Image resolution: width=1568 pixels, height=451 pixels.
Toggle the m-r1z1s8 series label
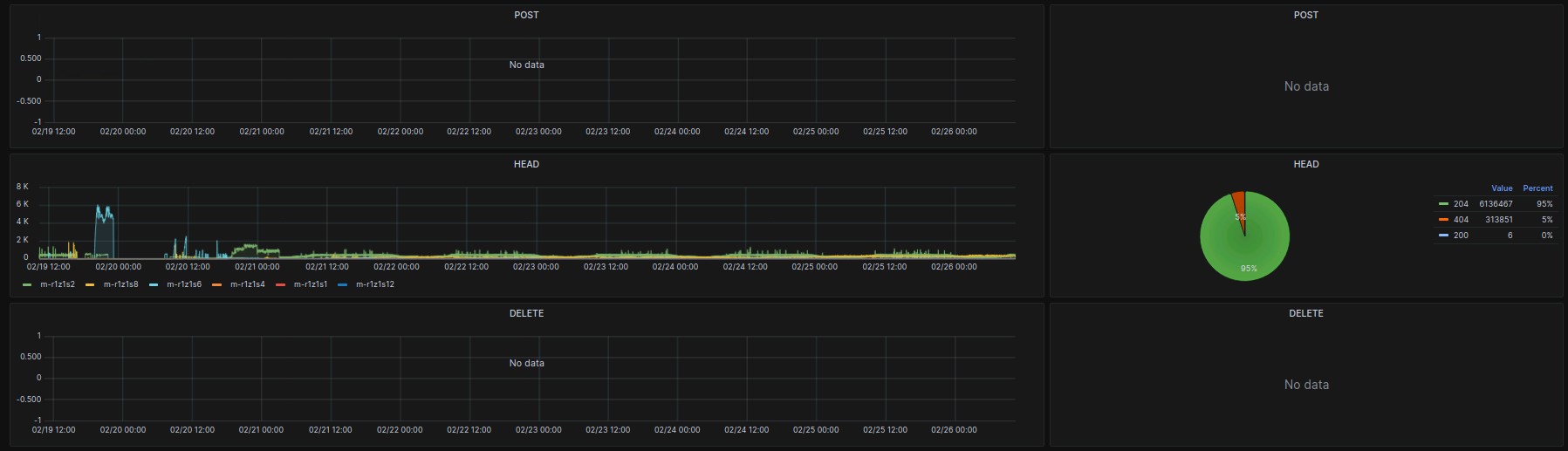tap(120, 284)
